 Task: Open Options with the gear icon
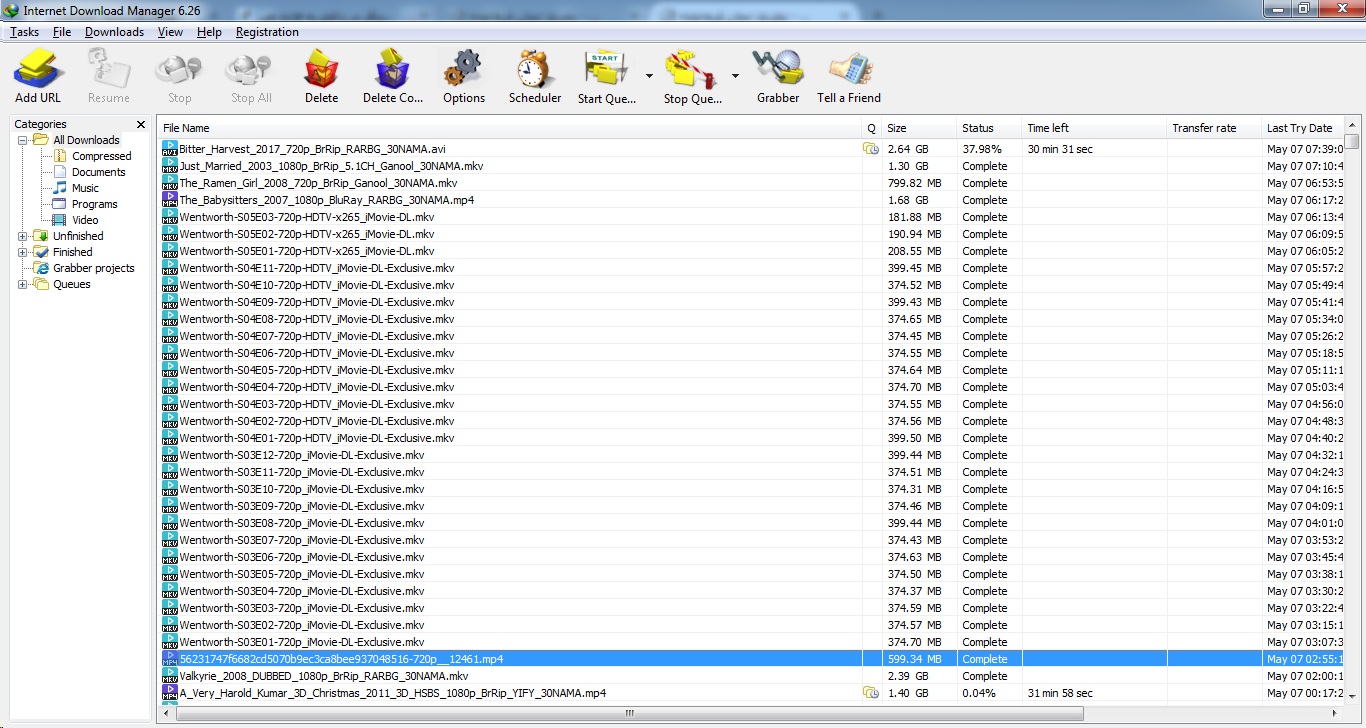point(463,69)
